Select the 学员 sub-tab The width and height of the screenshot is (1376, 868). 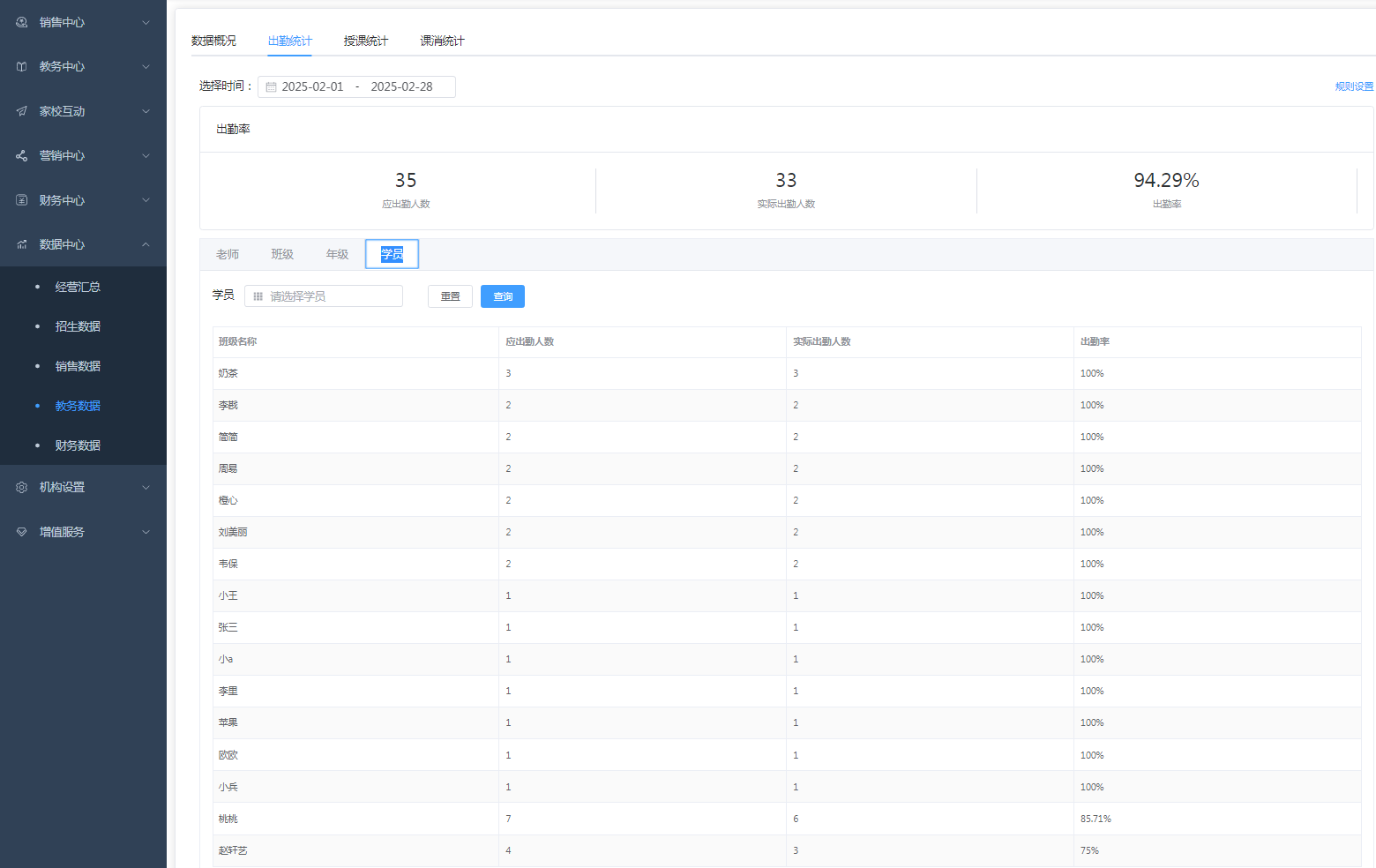click(x=392, y=254)
